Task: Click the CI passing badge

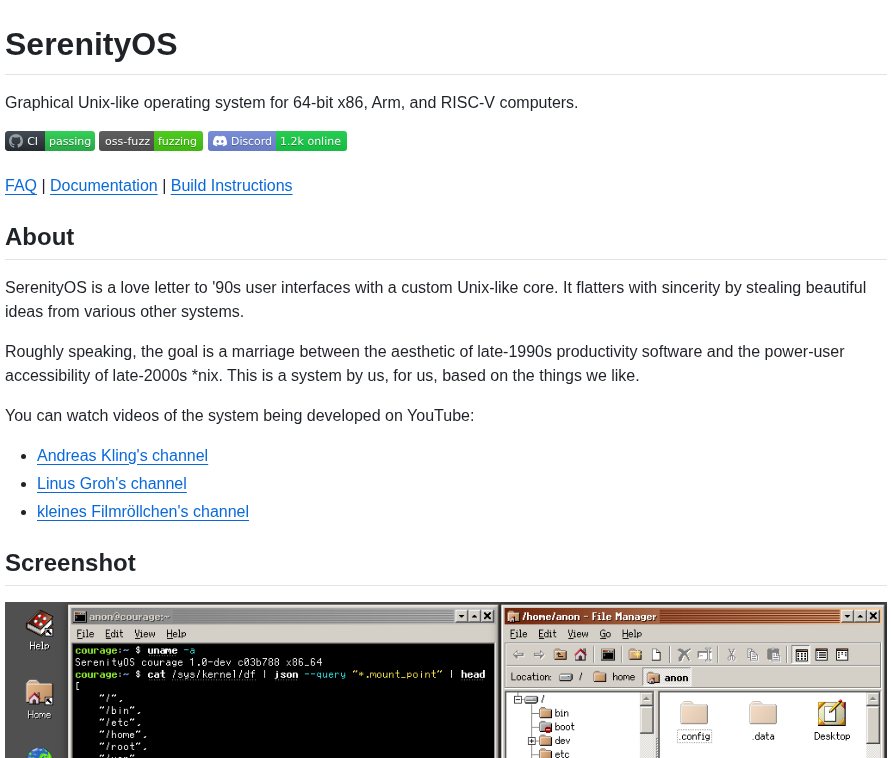Action: 50,141
